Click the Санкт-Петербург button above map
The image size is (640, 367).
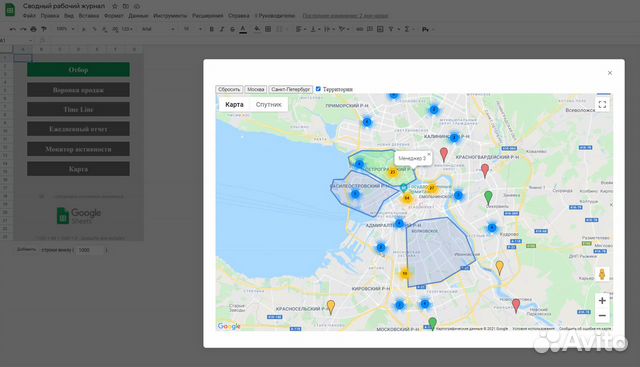tap(291, 89)
